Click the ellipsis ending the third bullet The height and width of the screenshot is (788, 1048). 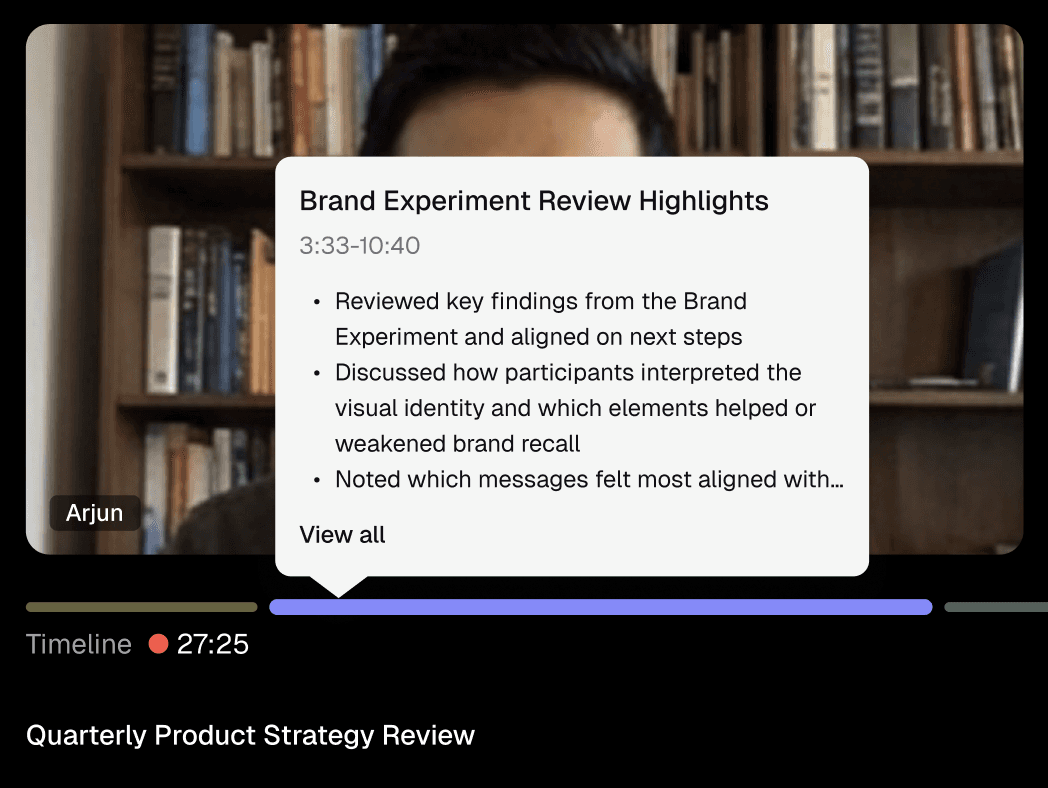coord(837,483)
